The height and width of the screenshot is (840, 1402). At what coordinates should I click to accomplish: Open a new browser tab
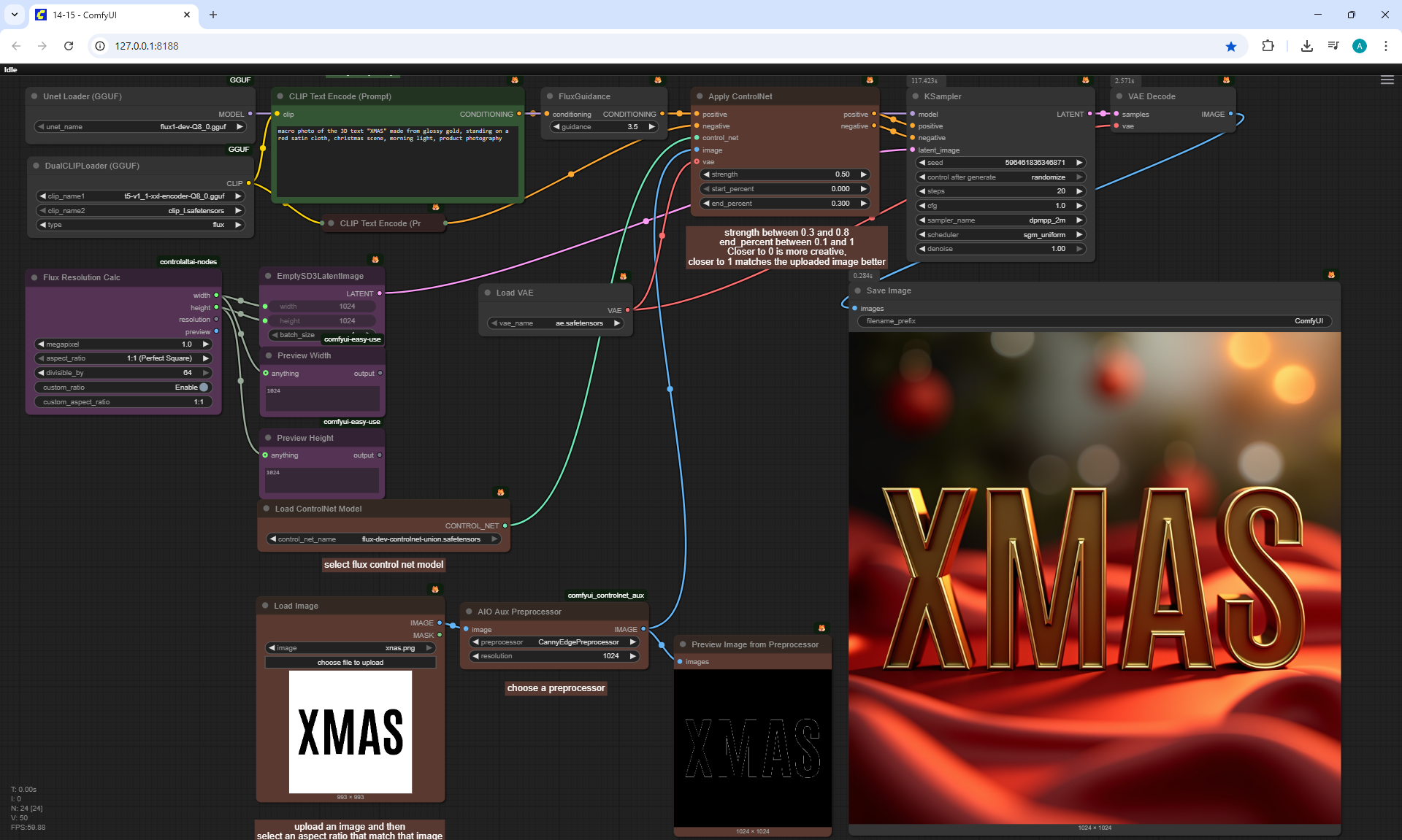pos(213,15)
